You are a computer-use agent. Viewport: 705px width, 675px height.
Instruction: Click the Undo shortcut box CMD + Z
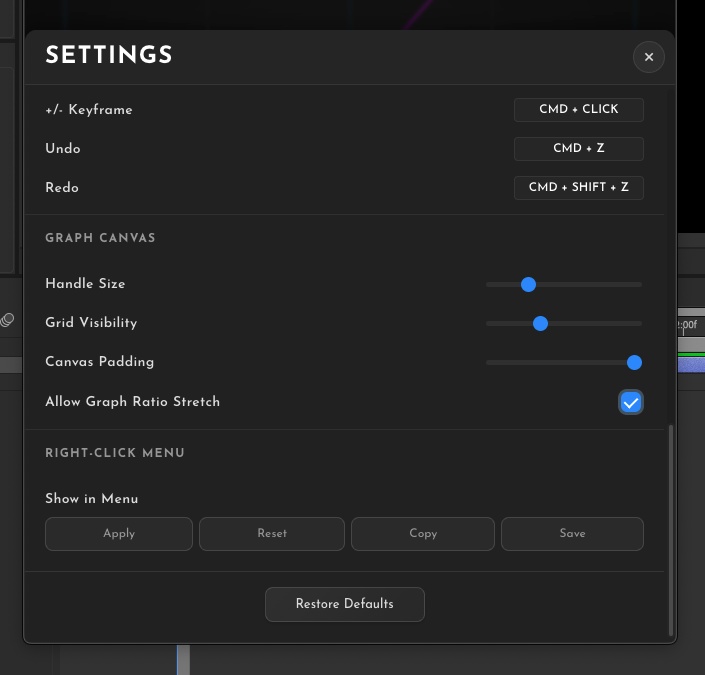point(578,149)
